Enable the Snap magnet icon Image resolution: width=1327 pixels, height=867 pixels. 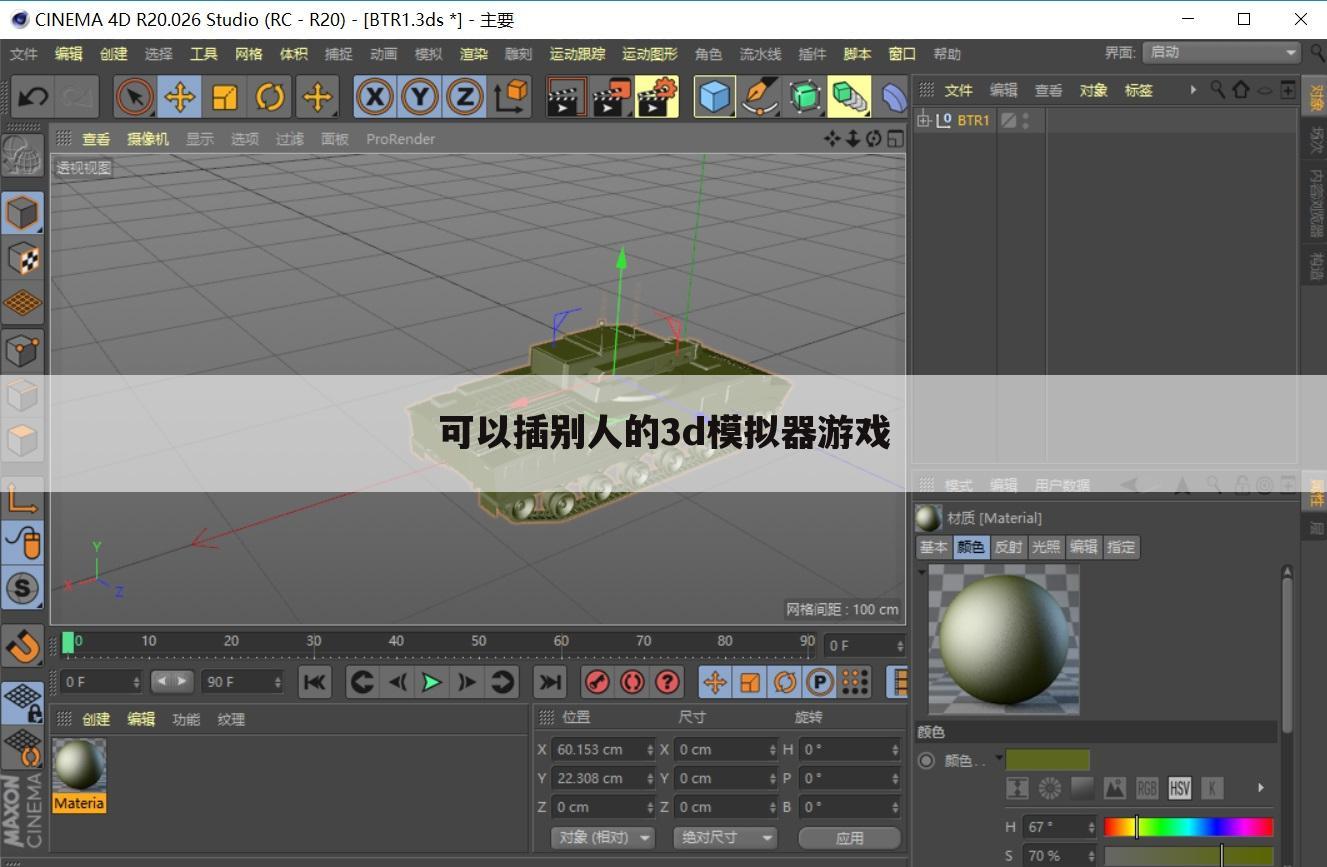(x=22, y=646)
